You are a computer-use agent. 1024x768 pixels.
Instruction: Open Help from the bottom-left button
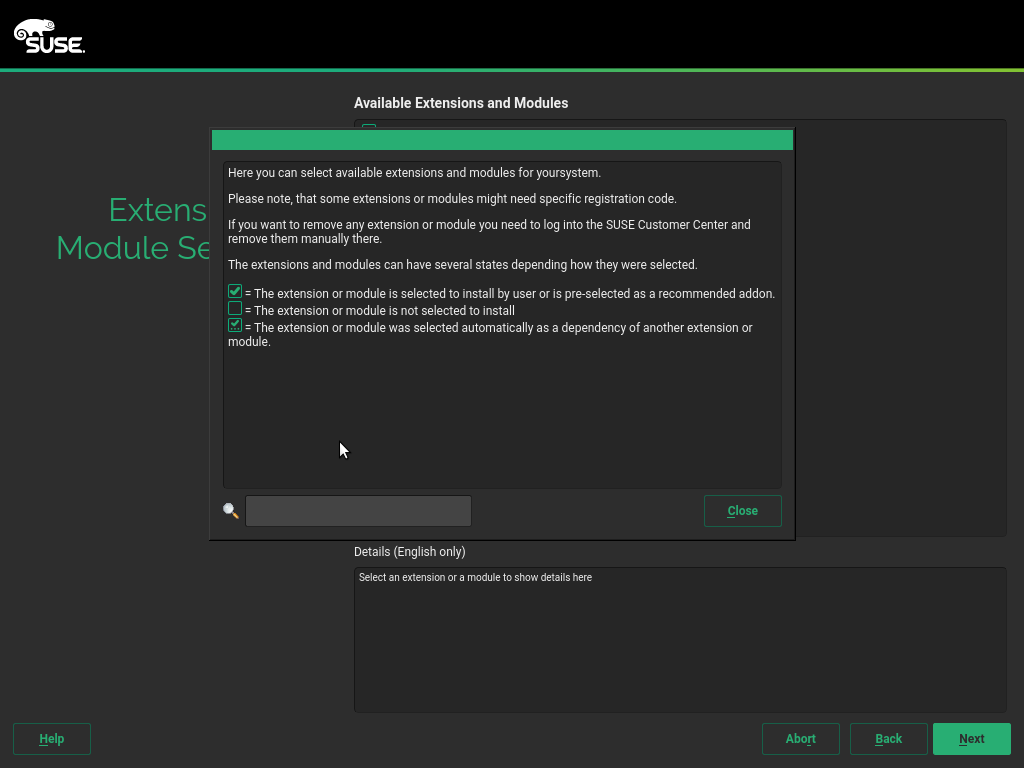click(x=52, y=739)
